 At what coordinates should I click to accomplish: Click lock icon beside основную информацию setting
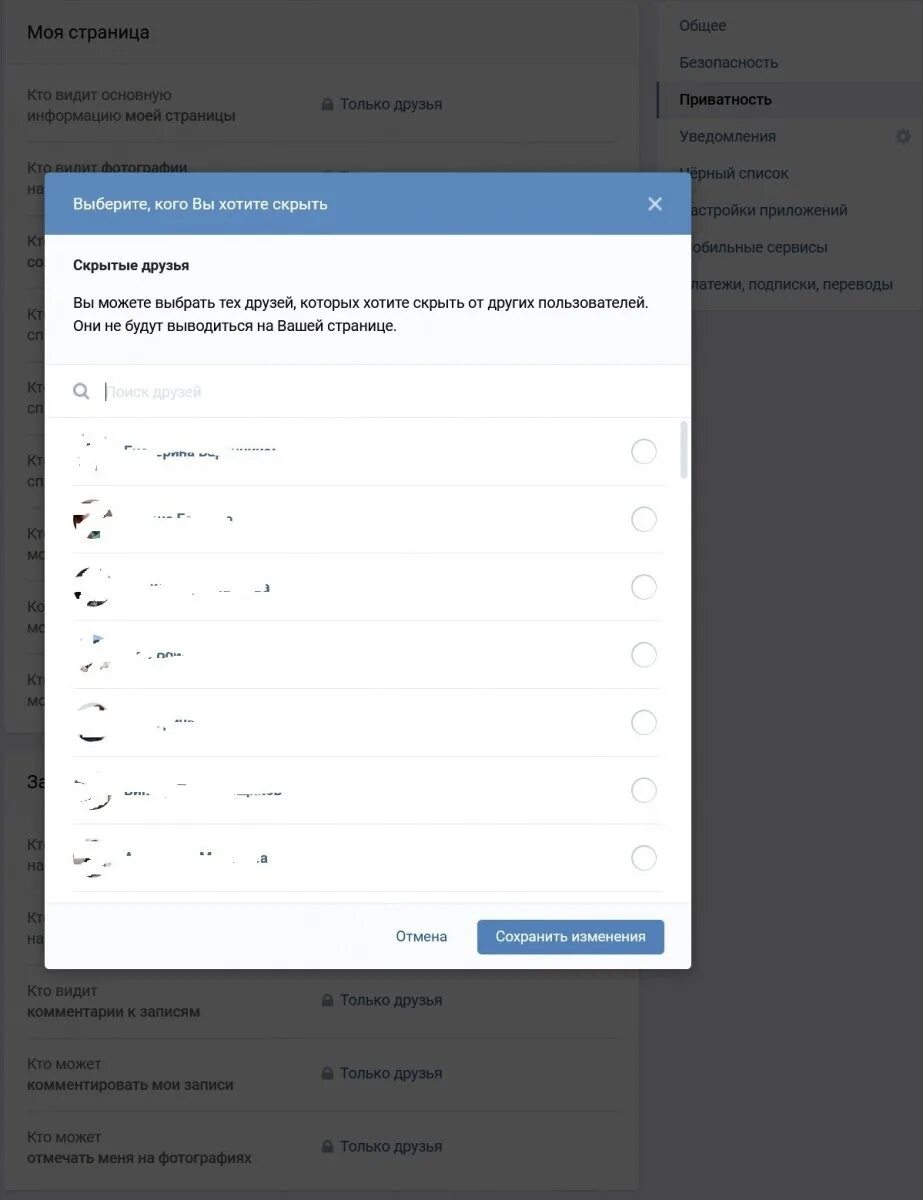(327, 104)
